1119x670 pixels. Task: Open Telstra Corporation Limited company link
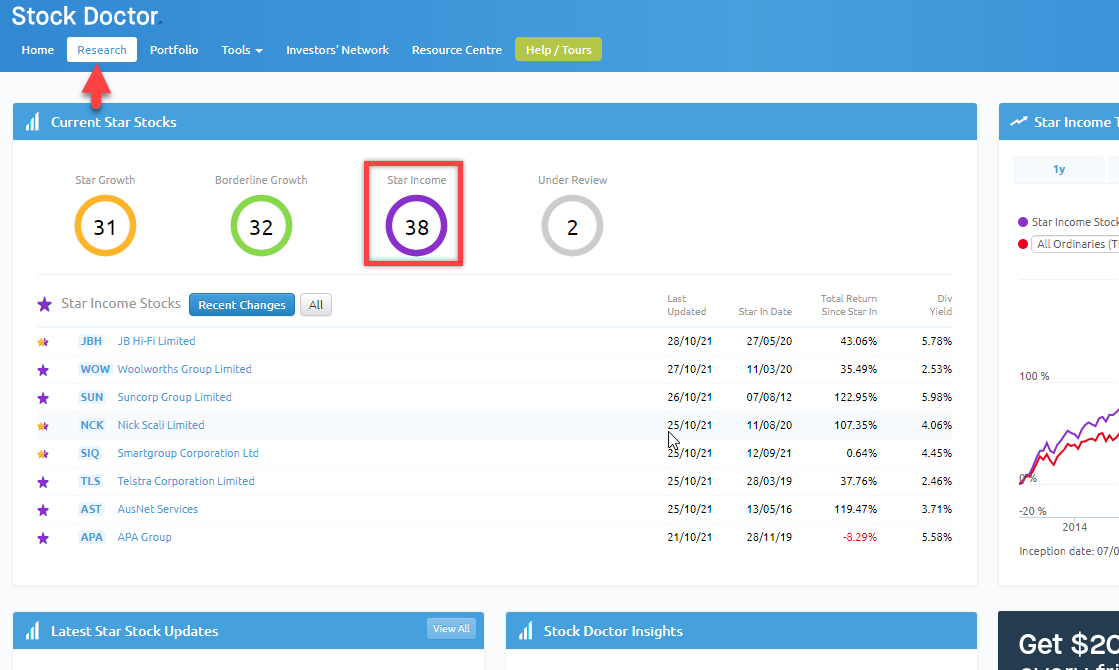coord(186,481)
